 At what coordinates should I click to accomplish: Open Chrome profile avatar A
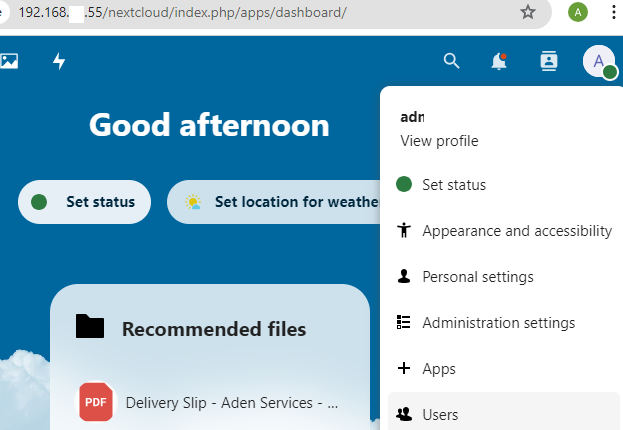coord(578,12)
